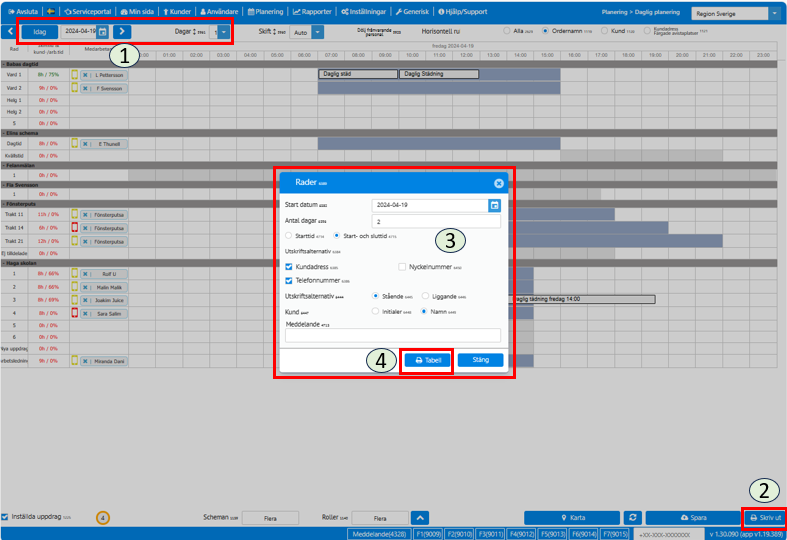Open calendar icon in Rader Start datum field
Screen dimensions: 787x540
pyautogui.click(x=494, y=205)
